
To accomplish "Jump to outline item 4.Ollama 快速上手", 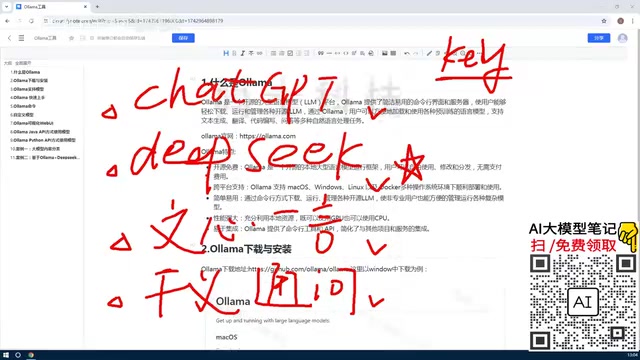I will coord(27,98).
